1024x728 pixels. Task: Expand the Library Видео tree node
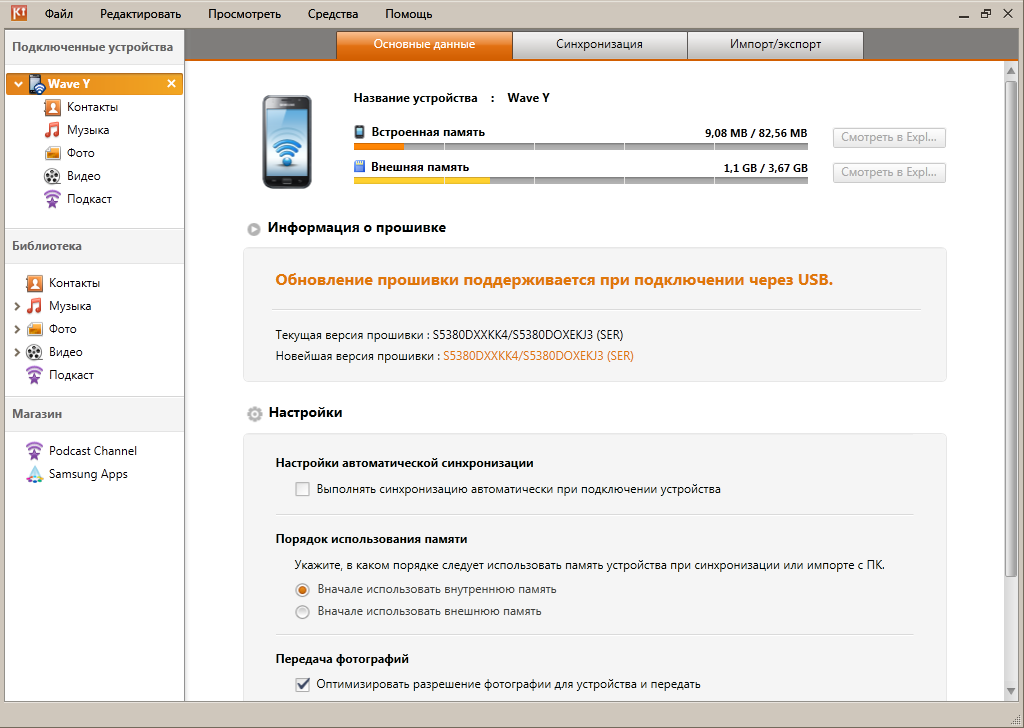[x=17, y=352]
